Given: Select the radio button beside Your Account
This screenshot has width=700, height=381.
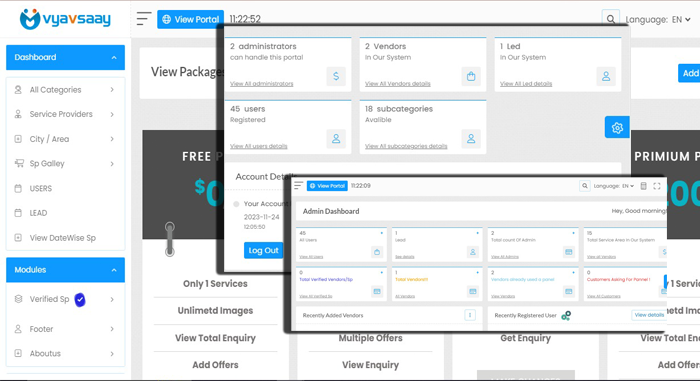Looking at the screenshot, I should pyautogui.click(x=236, y=204).
